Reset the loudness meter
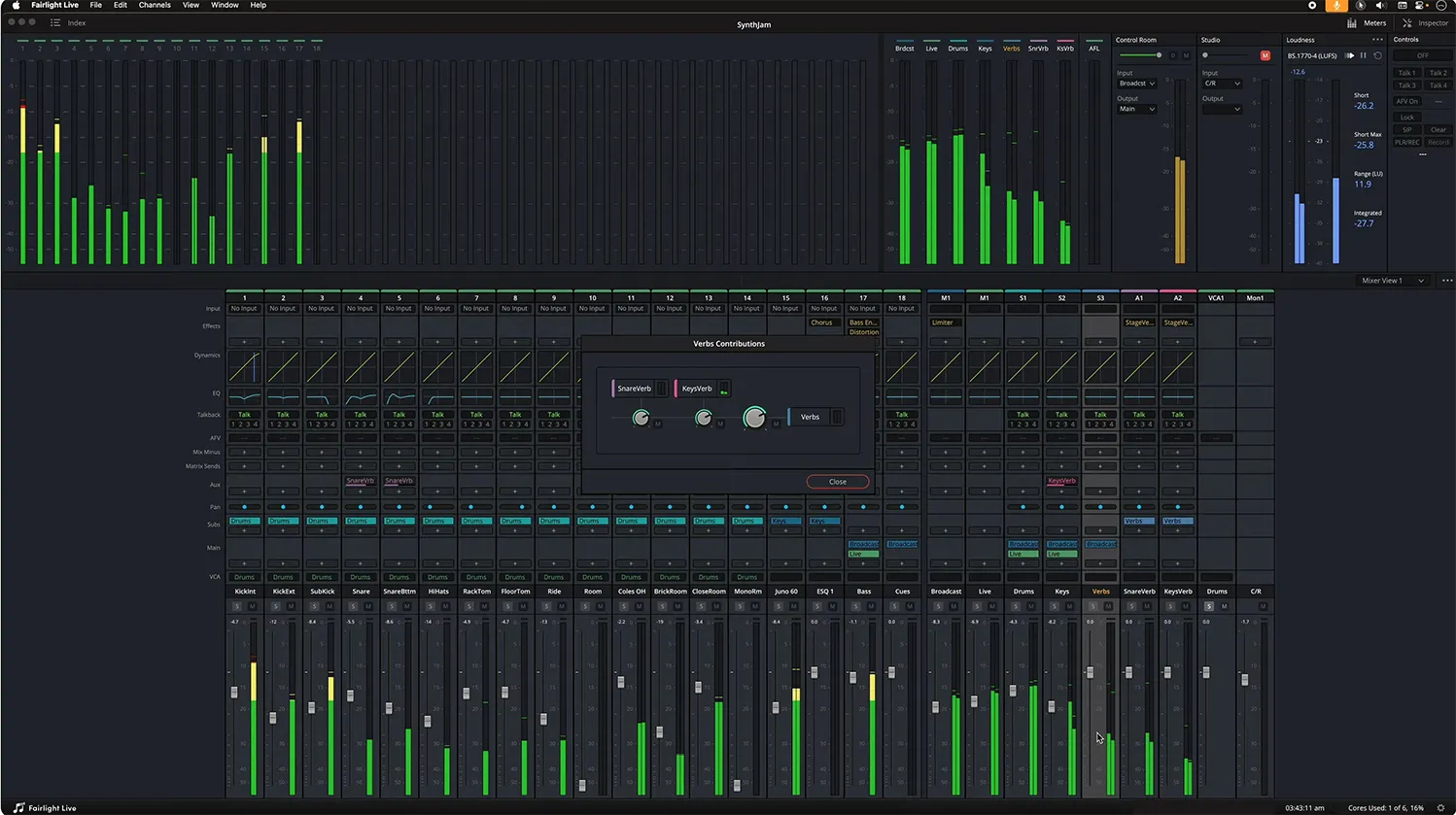This screenshot has width=1456, height=815. click(1377, 56)
